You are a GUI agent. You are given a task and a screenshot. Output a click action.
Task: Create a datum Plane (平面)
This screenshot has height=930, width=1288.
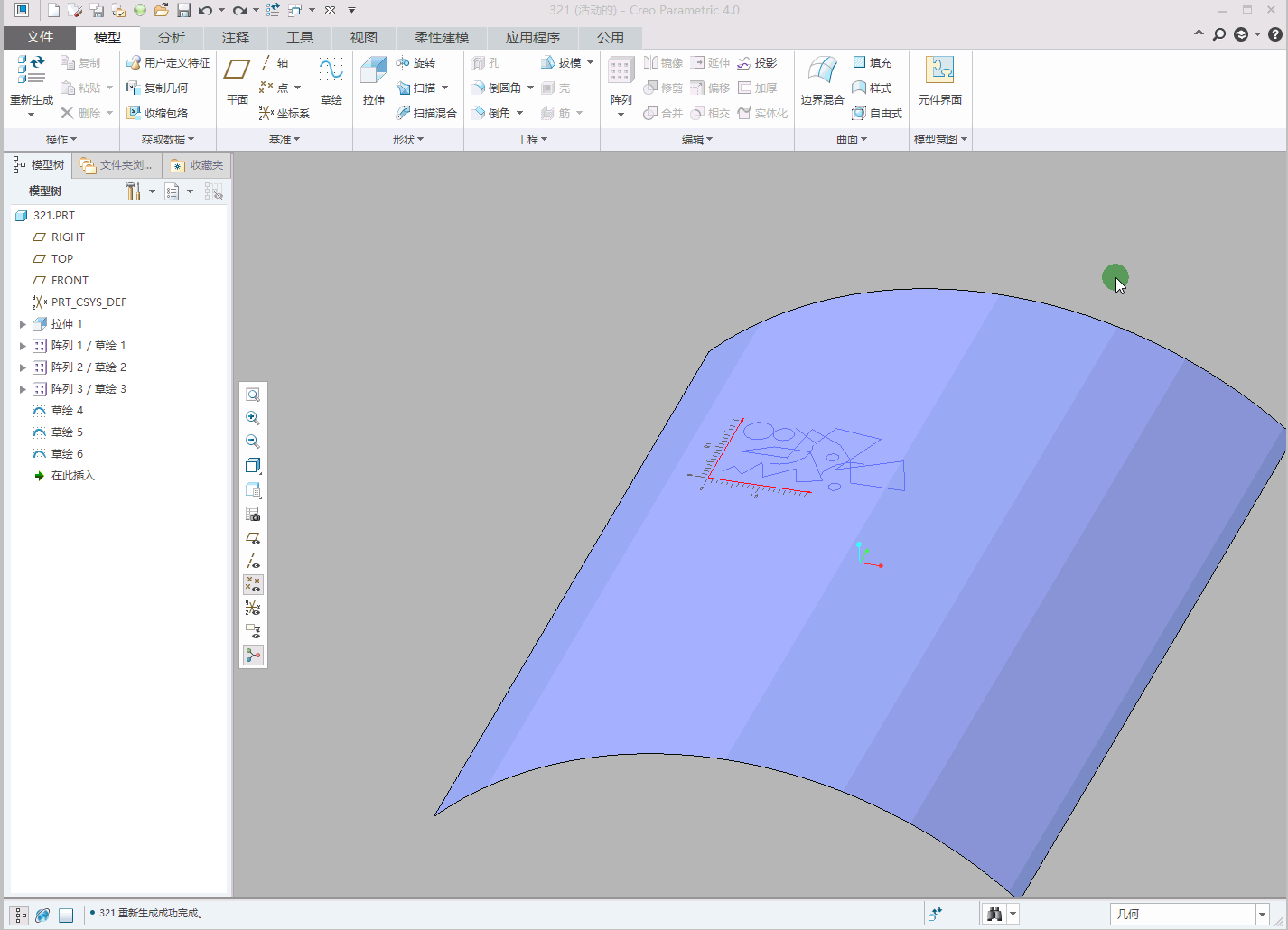pyautogui.click(x=238, y=80)
